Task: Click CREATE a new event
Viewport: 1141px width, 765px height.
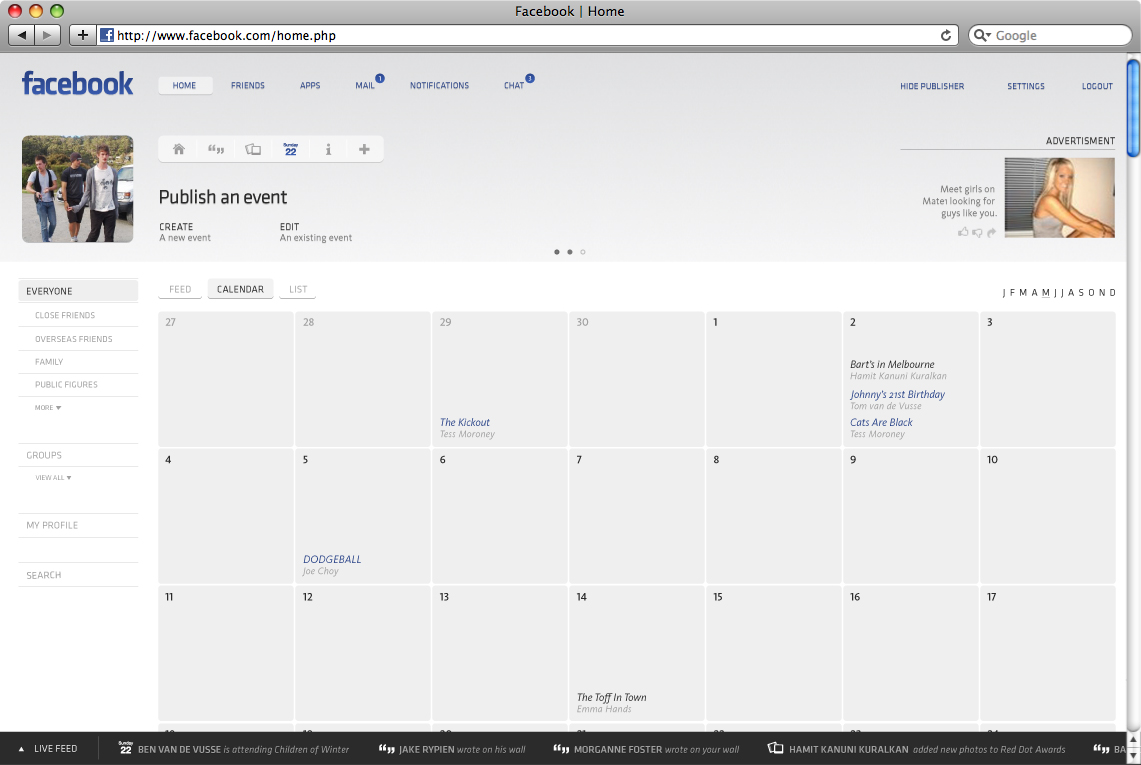Action: point(185,232)
